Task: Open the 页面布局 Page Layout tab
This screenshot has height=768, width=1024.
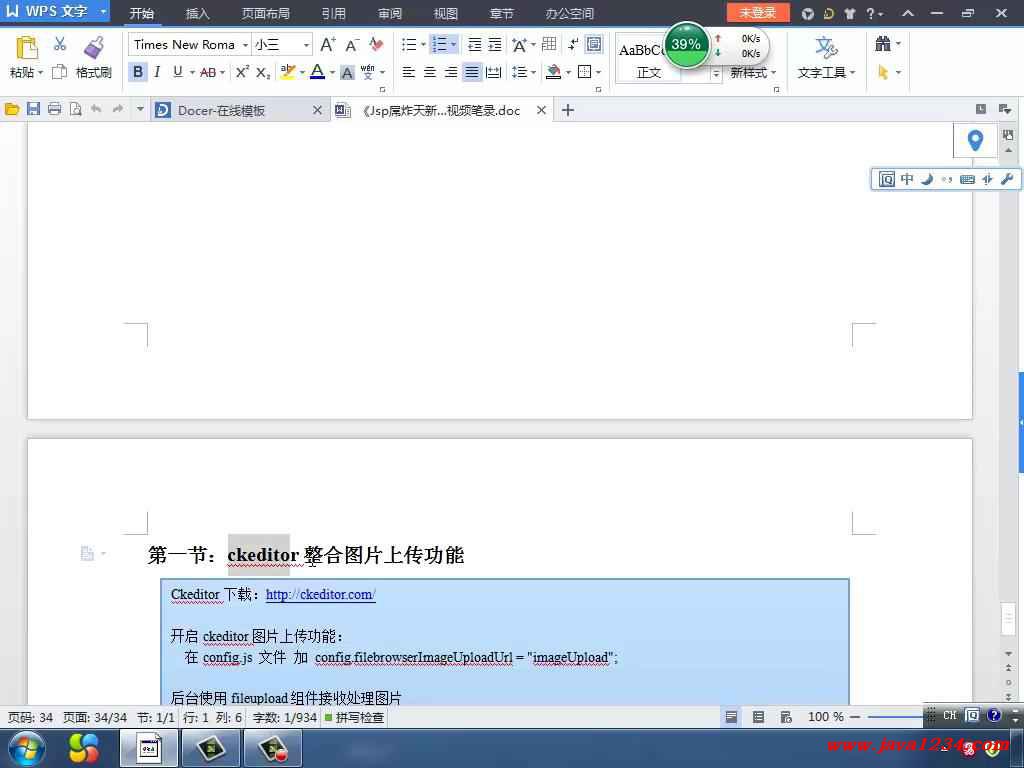Action: (x=266, y=13)
